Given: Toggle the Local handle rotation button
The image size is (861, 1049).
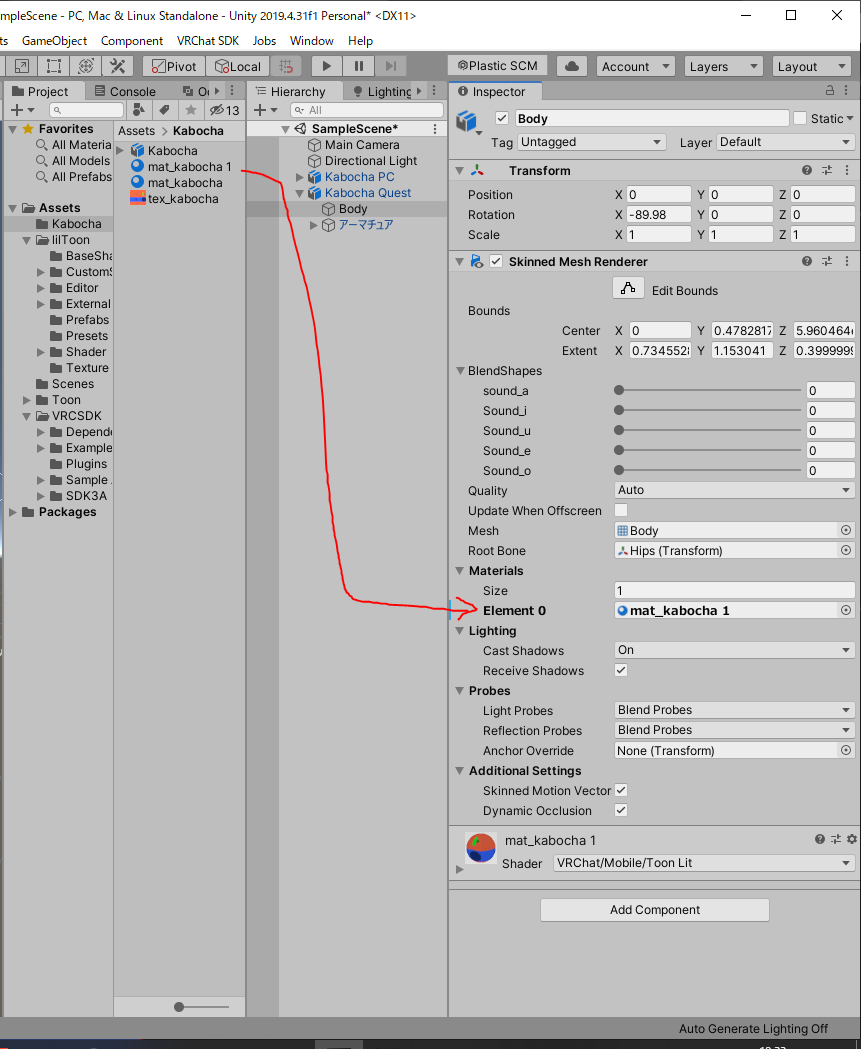Looking at the screenshot, I should point(237,66).
